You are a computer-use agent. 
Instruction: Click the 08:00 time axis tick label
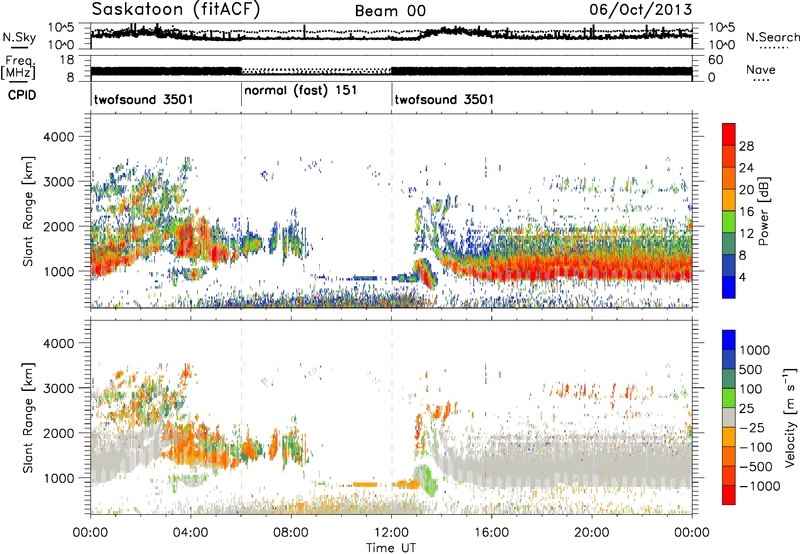291,533
